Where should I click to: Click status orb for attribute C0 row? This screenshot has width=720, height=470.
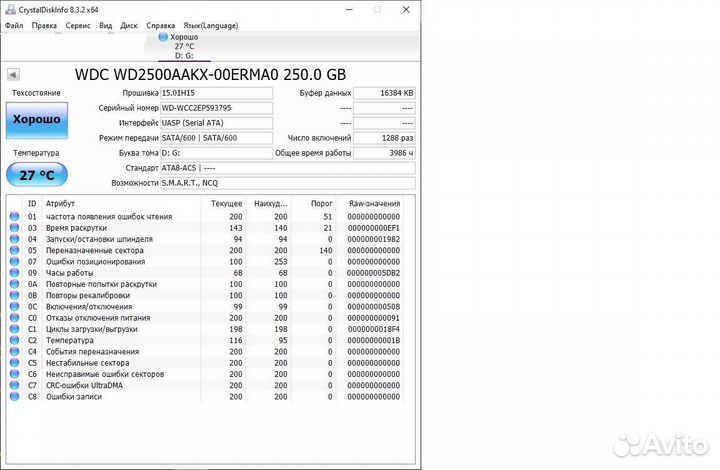[15, 318]
